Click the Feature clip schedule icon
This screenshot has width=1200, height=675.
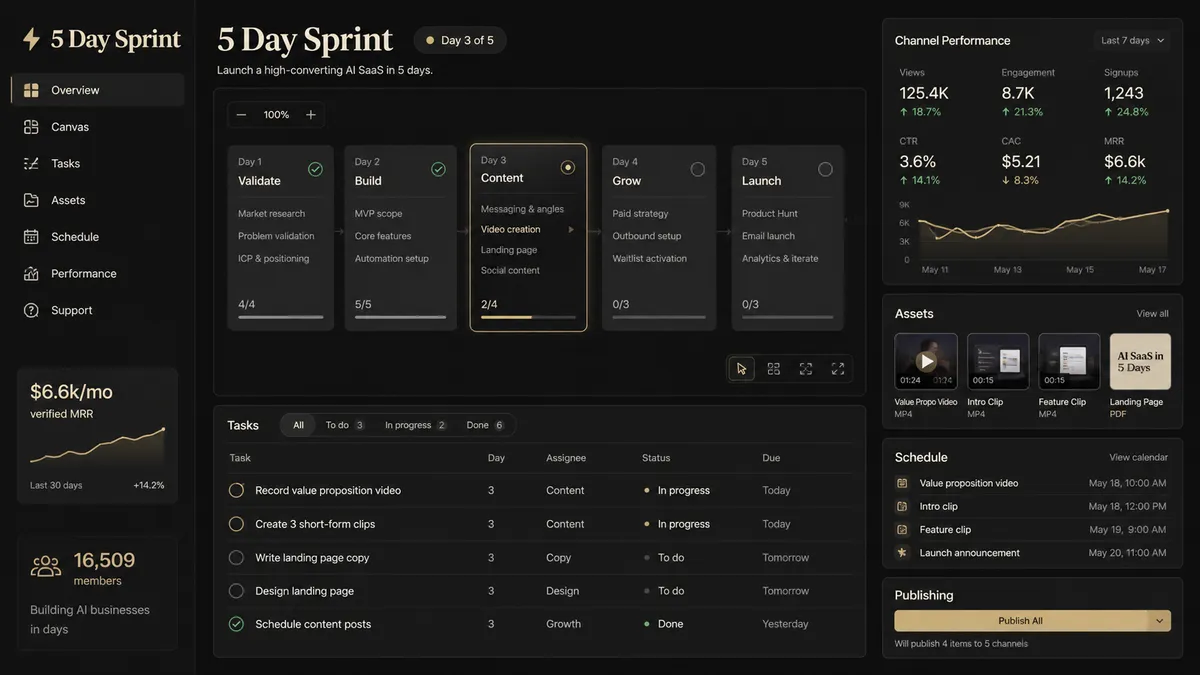(x=902, y=529)
